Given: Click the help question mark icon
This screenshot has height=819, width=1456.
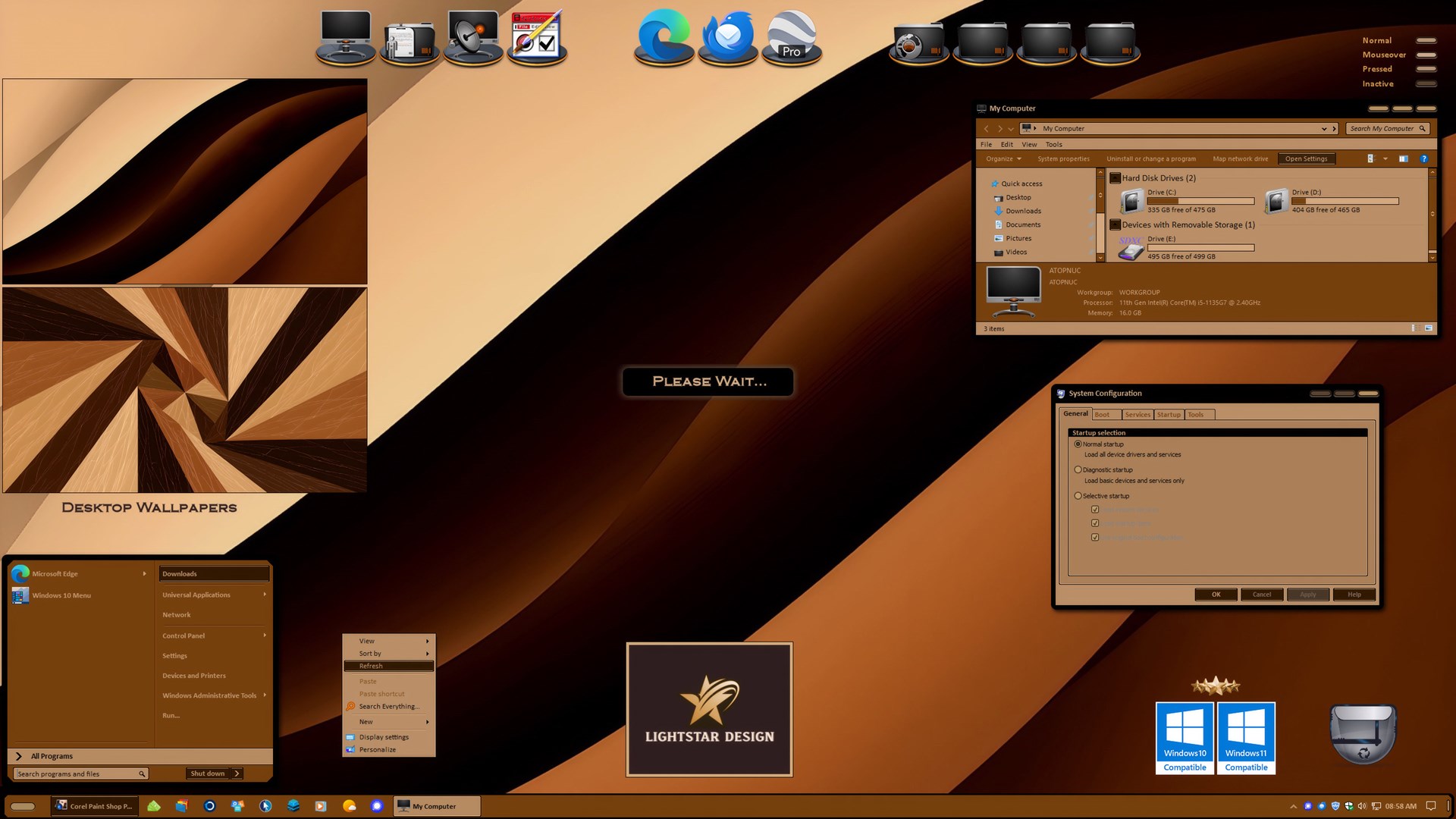Looking at the screenshot, I should coord(1423,158).
